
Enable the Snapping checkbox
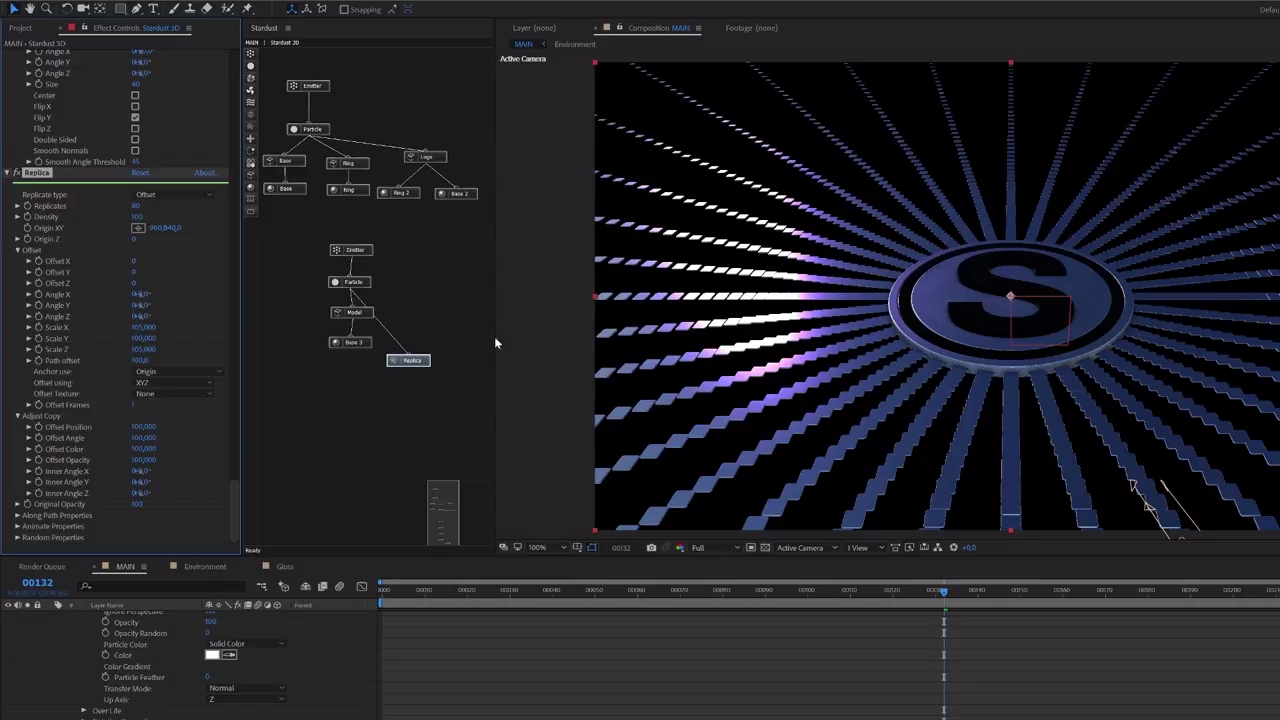[x=344, y=9]
